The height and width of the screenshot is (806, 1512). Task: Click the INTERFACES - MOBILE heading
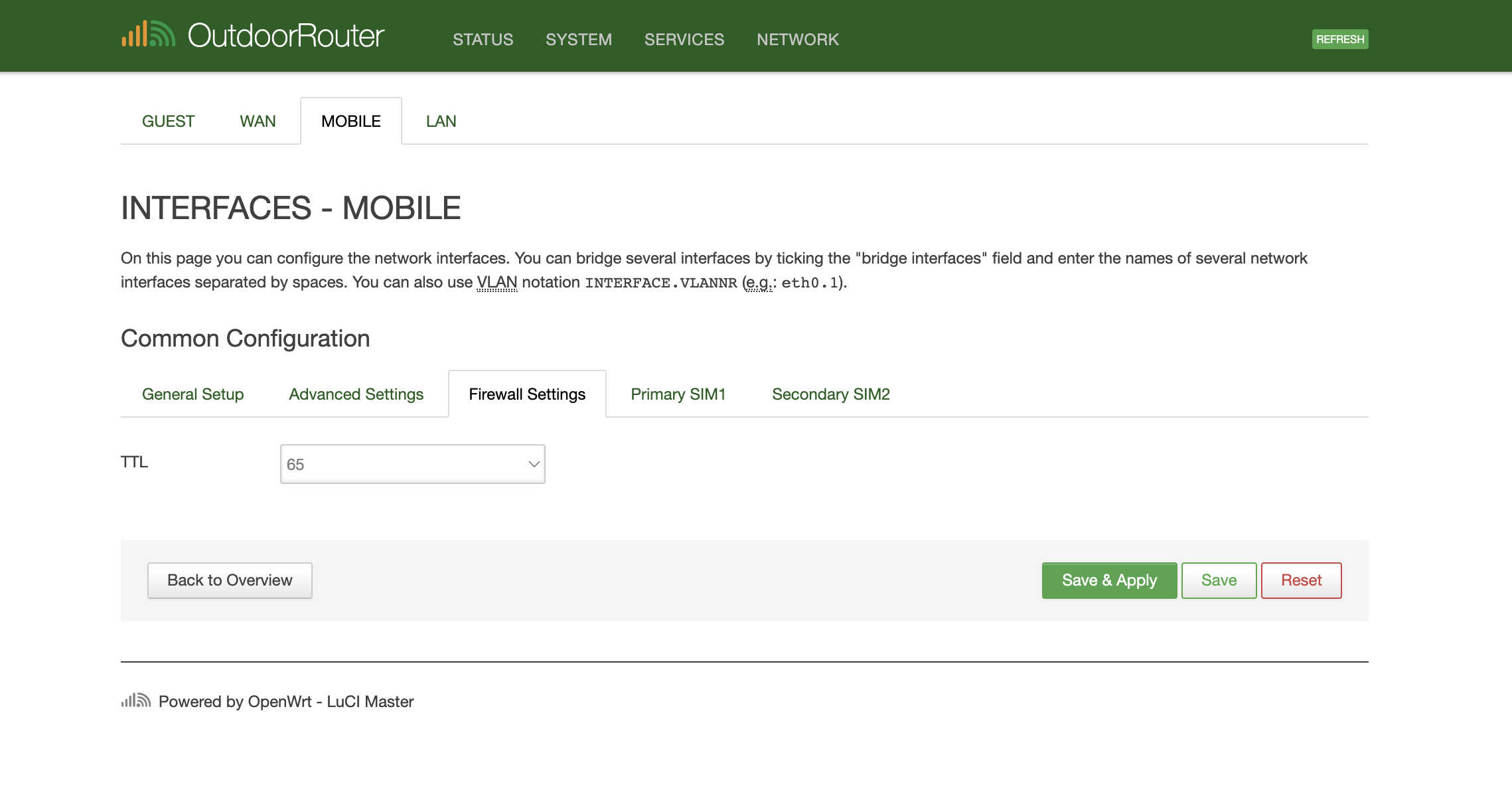click(x=291, y=208)
